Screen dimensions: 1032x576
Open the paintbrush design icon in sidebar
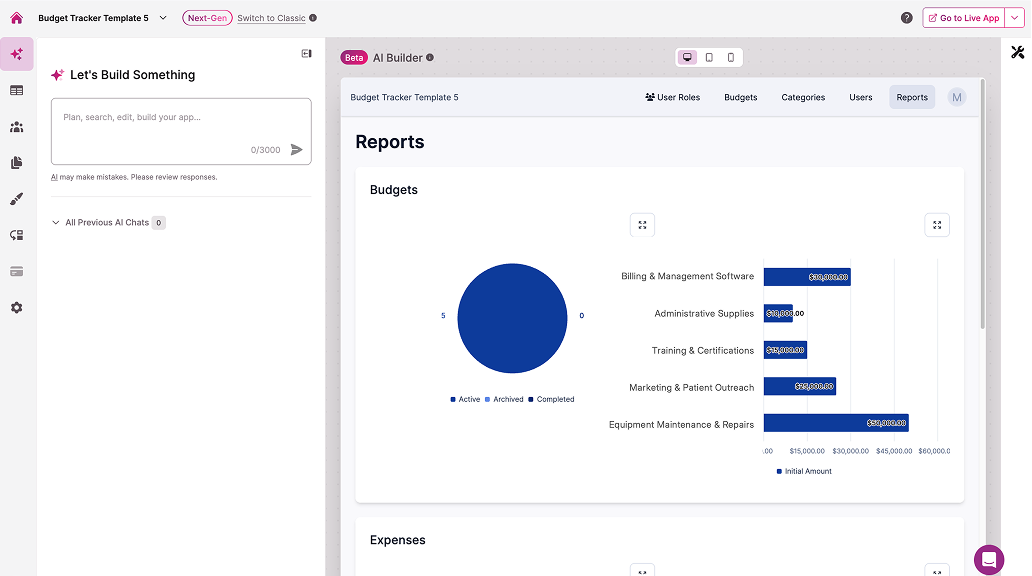[x=16, y=199]
